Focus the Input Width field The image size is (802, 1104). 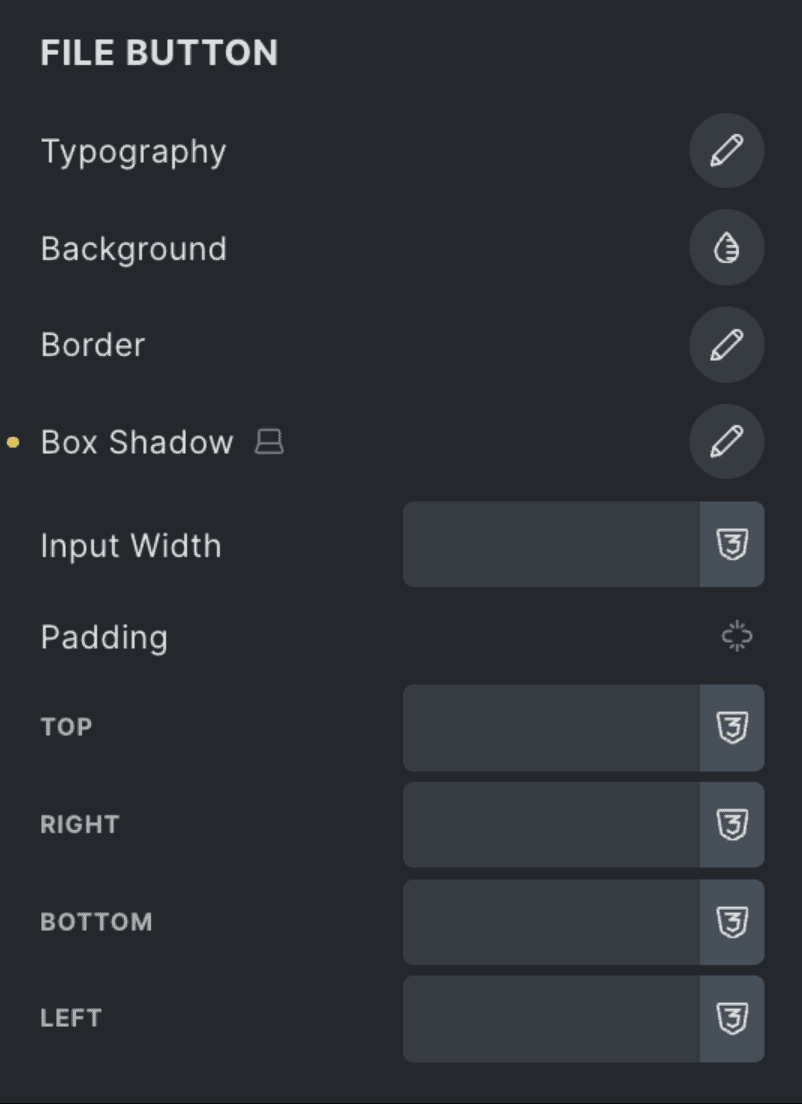[x=551, y=545]
